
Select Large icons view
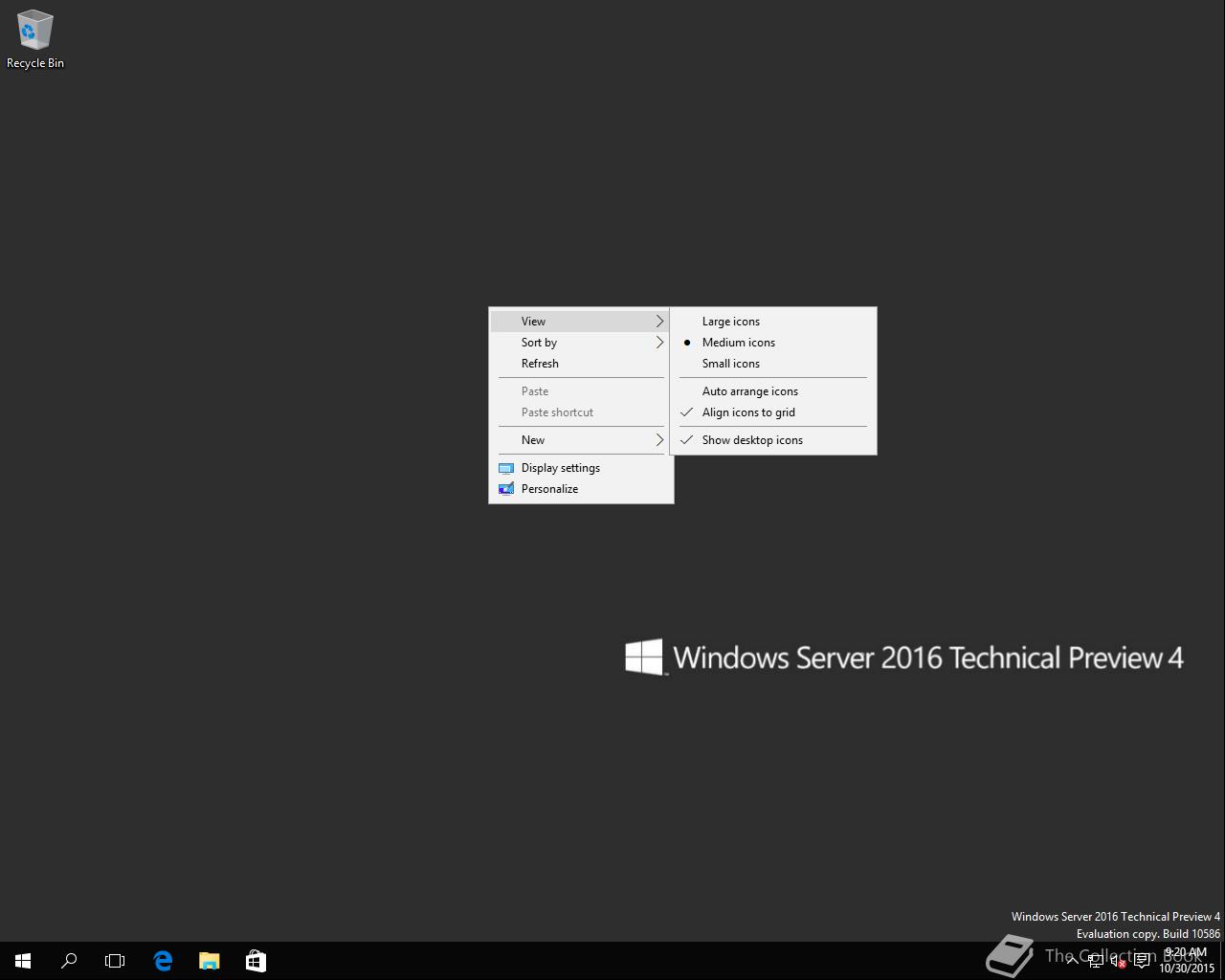(773, 322)
